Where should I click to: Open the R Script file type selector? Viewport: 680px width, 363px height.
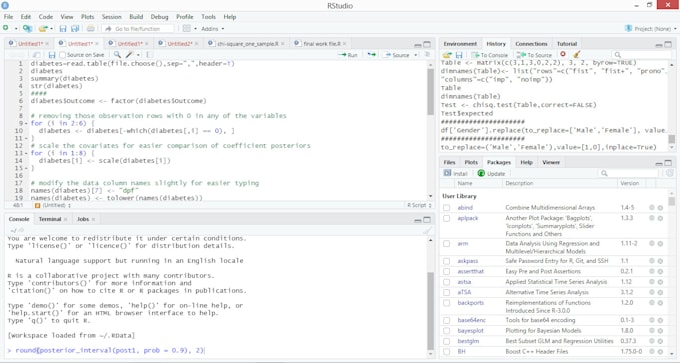pyautogui.click(x=419, y=205)
